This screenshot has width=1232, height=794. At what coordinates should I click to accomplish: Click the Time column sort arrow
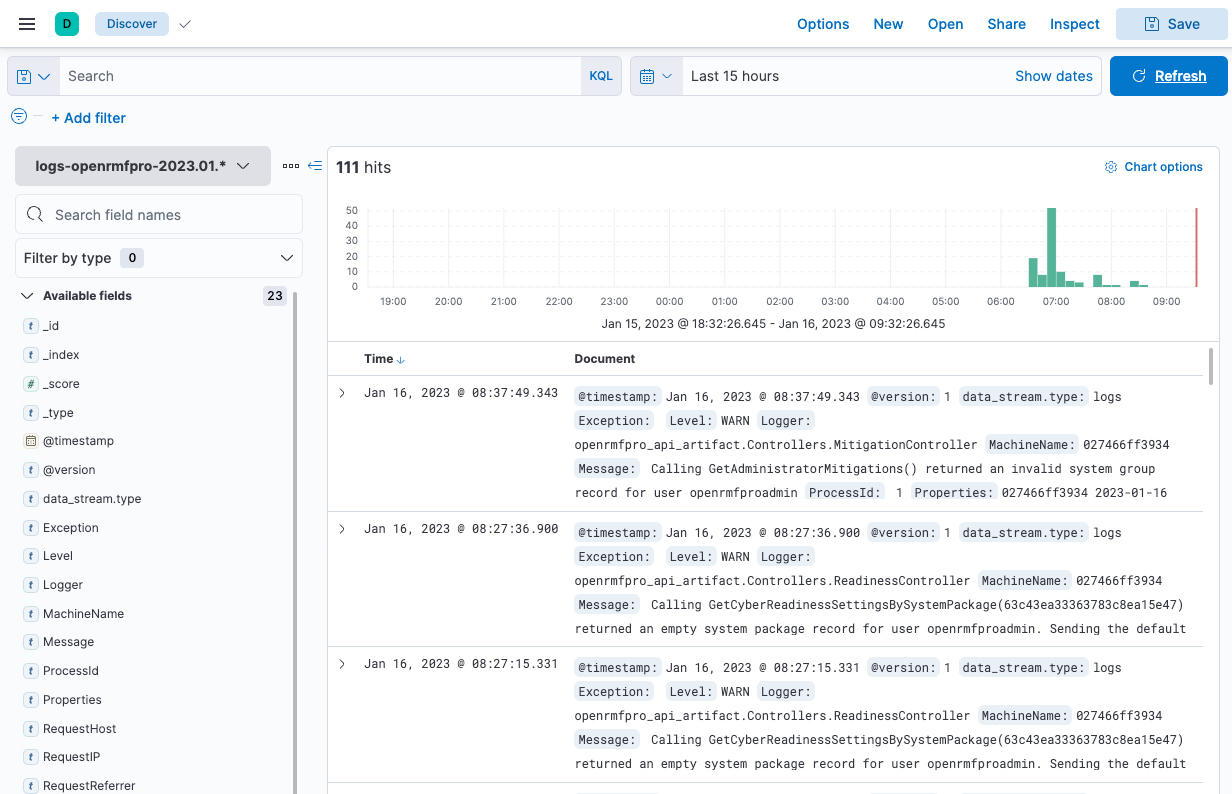pyautogui.click(x=401, y=359)
